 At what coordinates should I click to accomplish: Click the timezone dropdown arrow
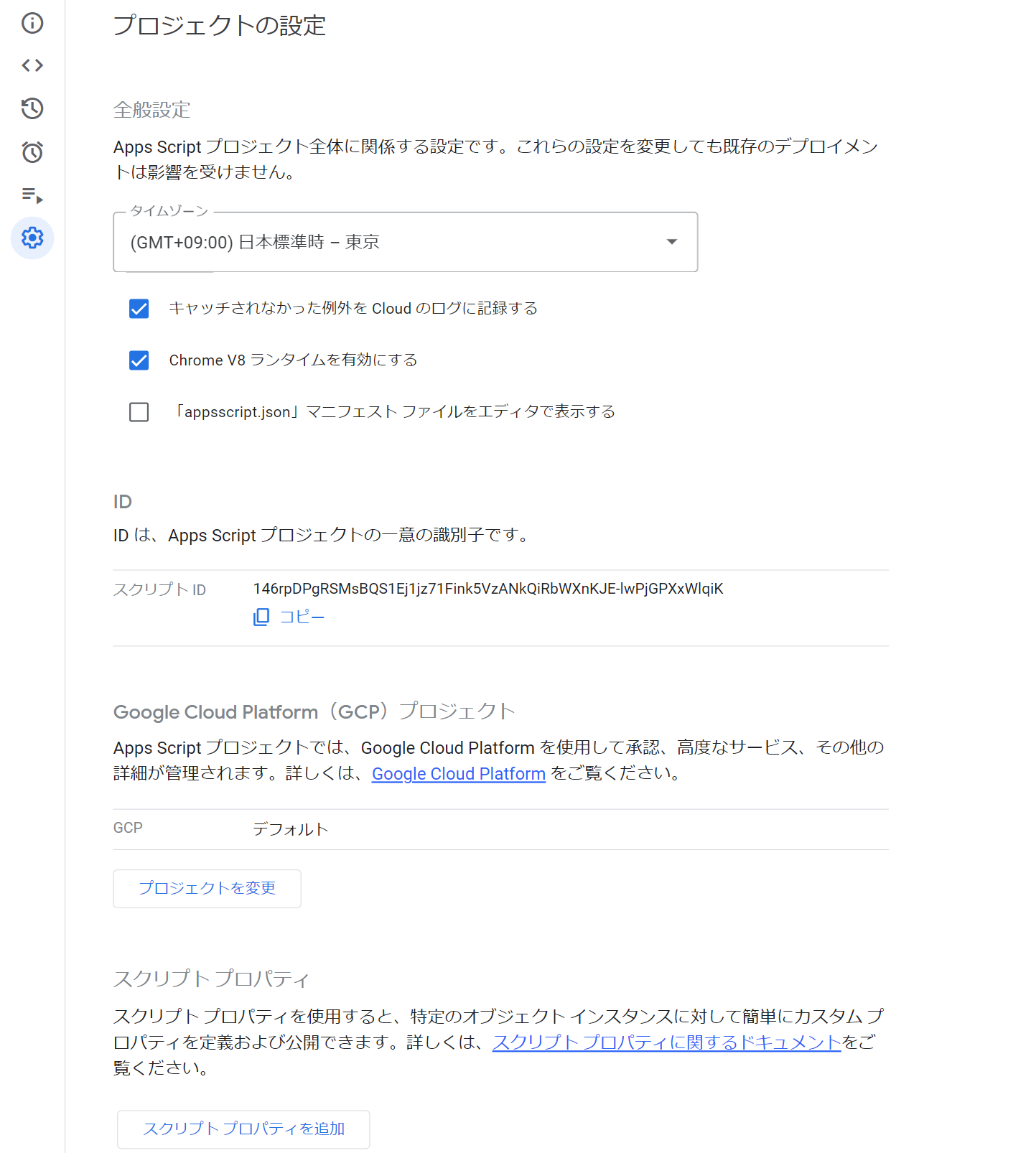pos(672,242)
